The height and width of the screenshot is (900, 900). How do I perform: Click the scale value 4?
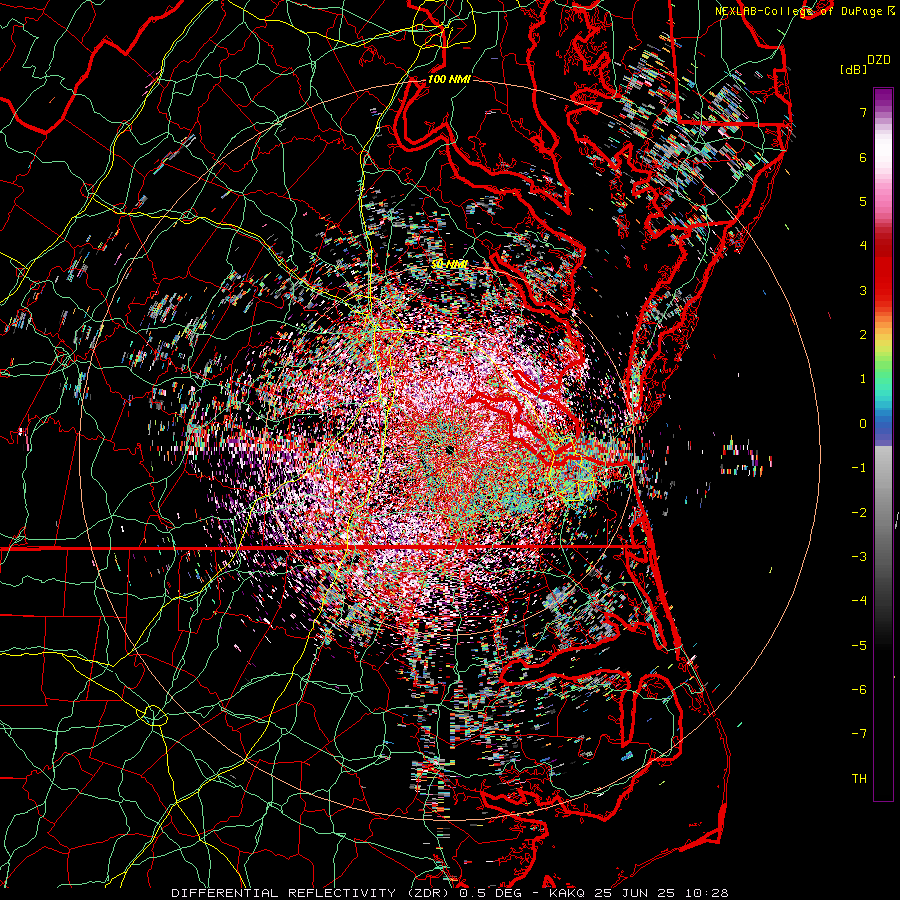click(x=863, y=246)
